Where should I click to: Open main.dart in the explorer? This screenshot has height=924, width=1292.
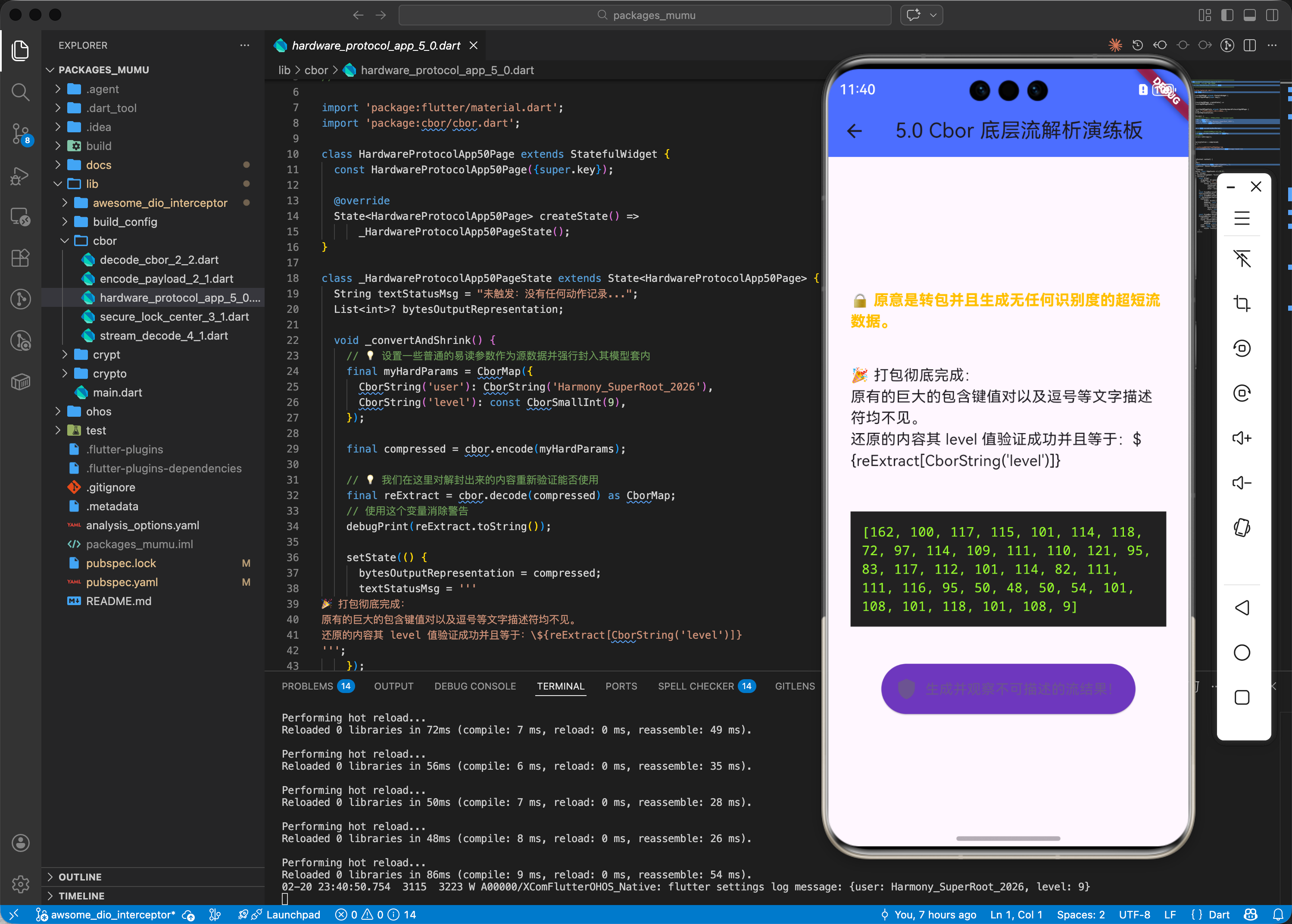pyautogui.click(x=117, y=393)
